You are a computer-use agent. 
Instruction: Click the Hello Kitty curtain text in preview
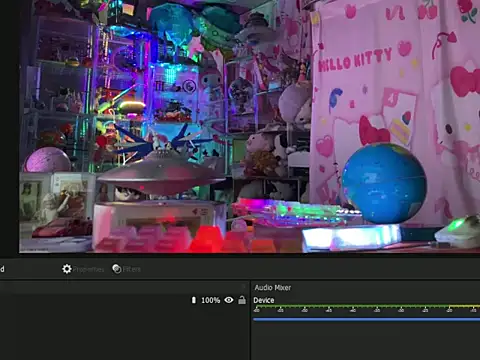[355, 60]
